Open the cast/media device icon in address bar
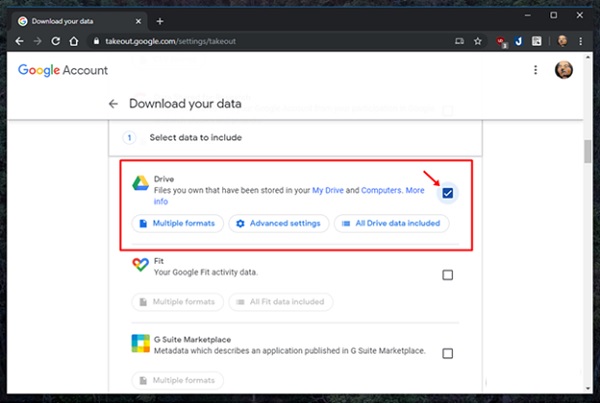 pos(460,41)
